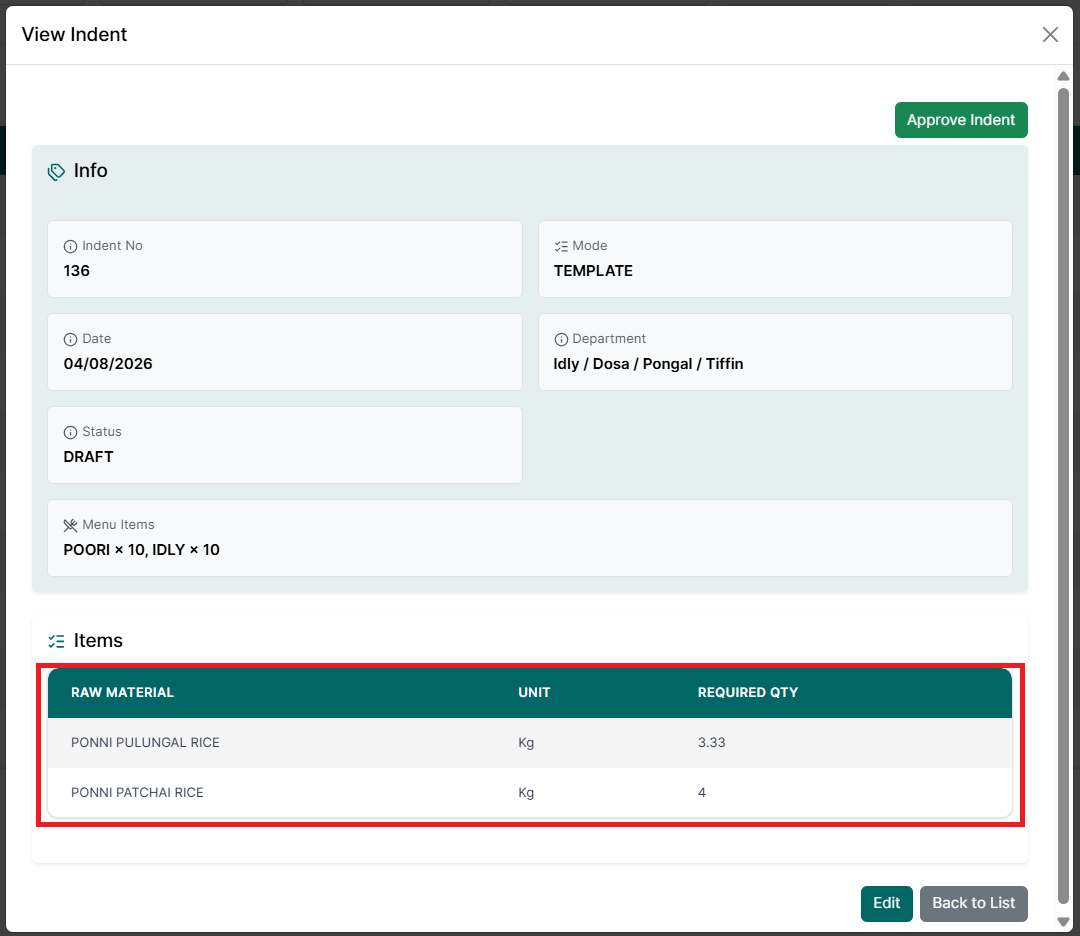Click the Info section heading

click(90, 170)
